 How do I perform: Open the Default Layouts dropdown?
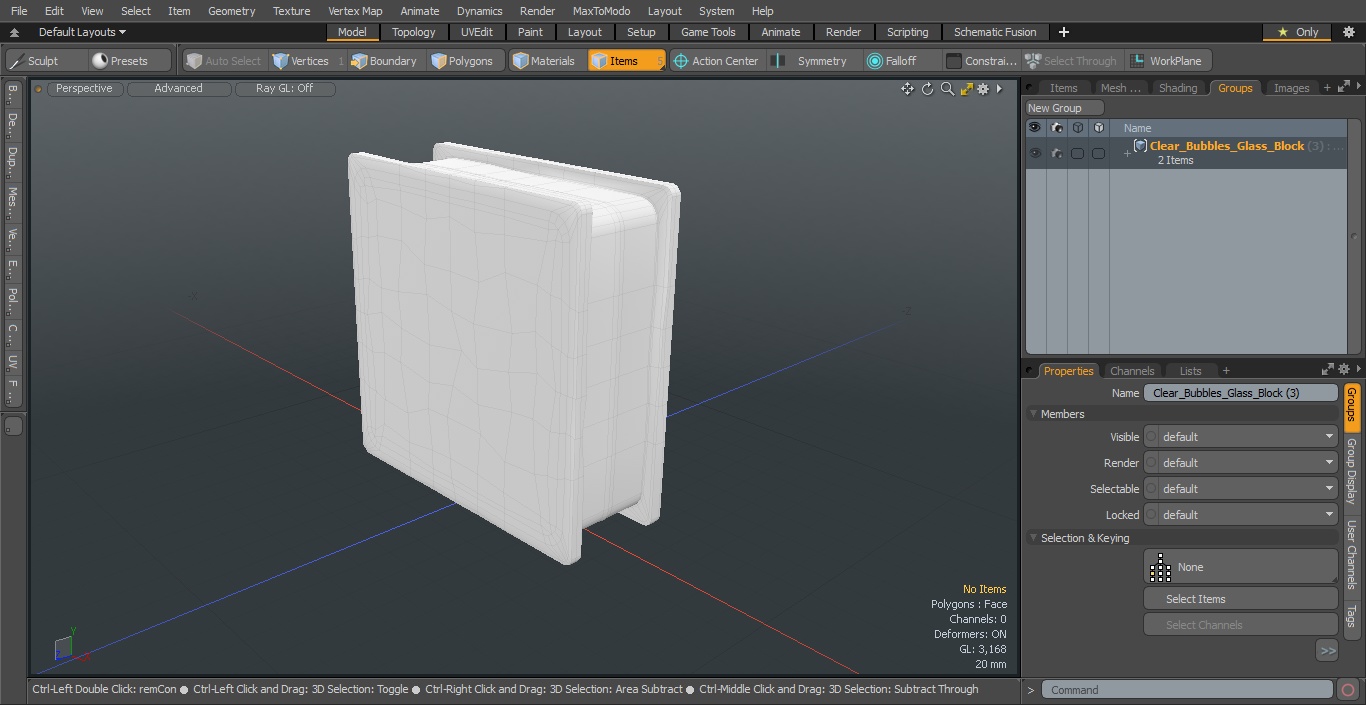tap(82, 32)
